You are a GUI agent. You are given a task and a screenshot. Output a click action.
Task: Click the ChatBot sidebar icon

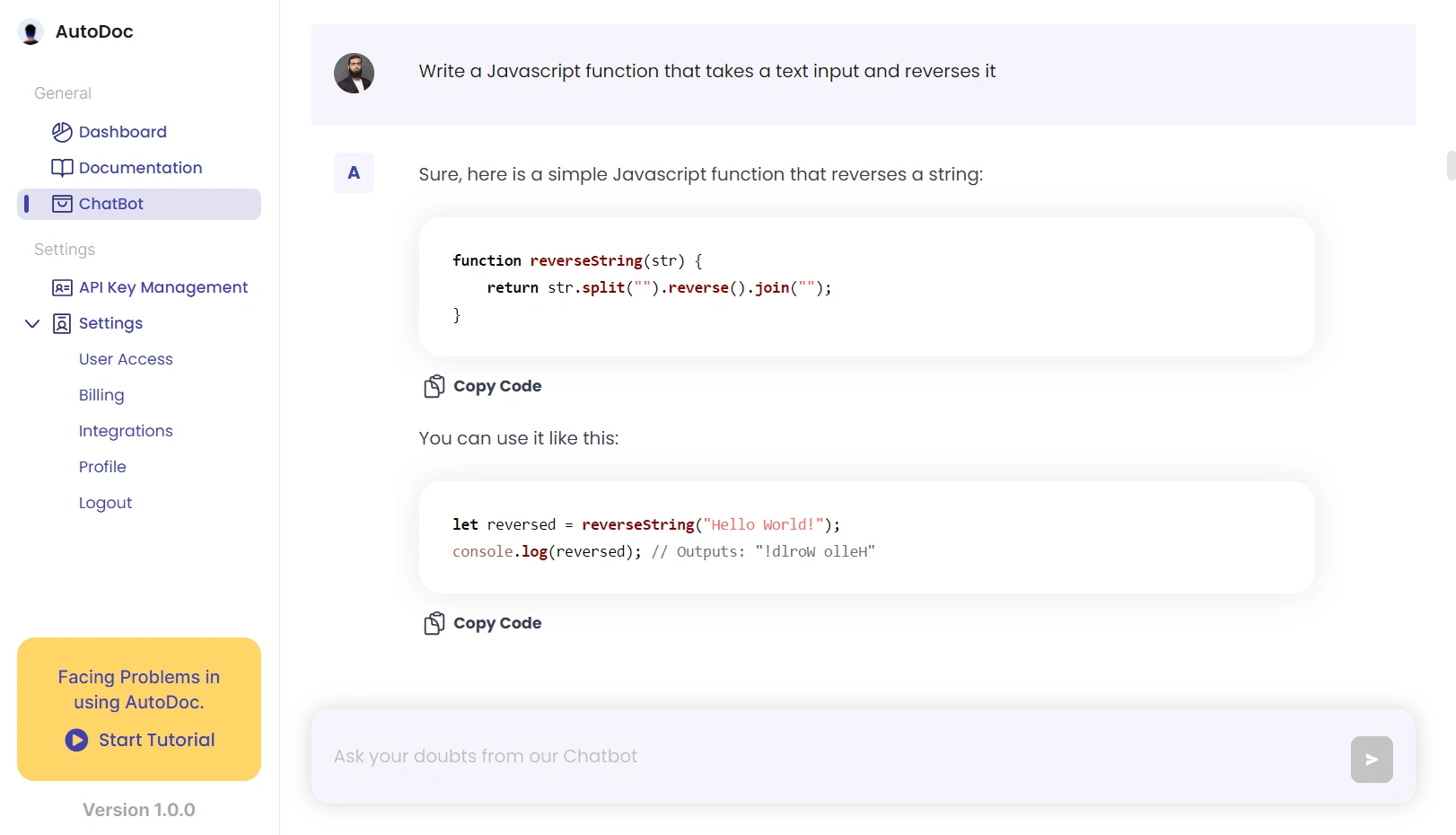point(62,204)
